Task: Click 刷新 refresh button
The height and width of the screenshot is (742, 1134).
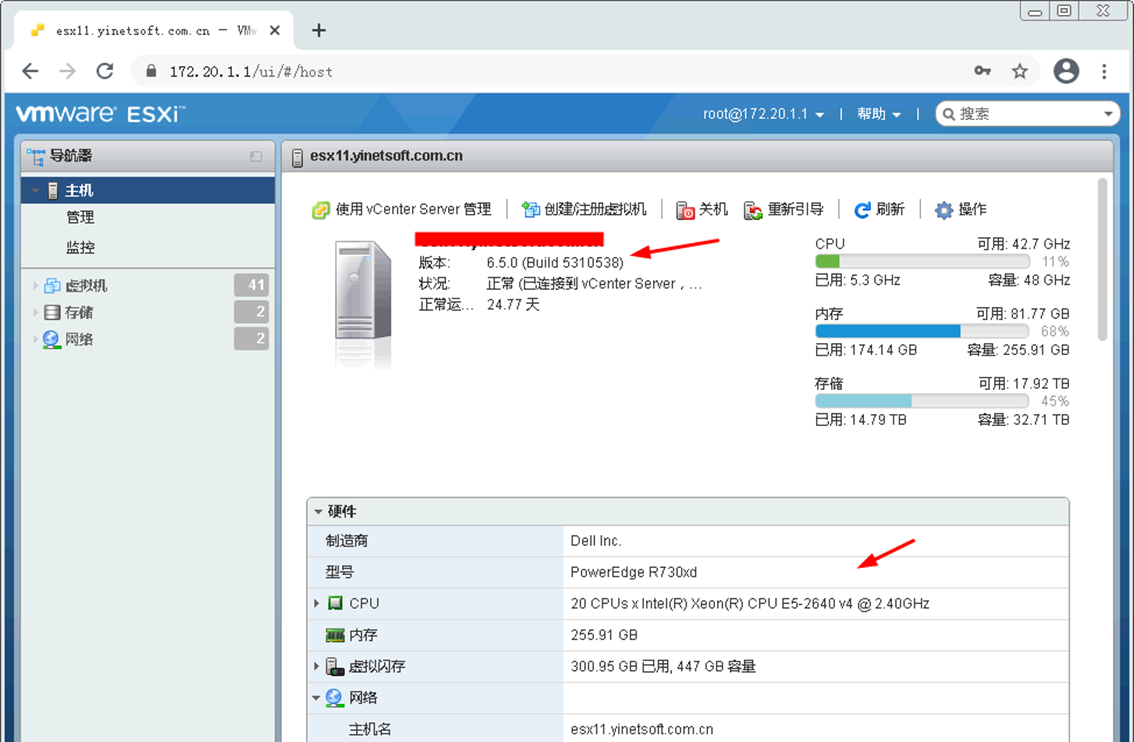Action: tap(879, 210)
